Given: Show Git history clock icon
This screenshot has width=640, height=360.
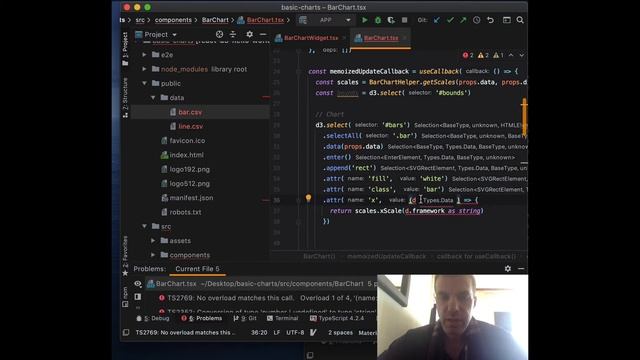Looking at the screenshot, I should tap(477, 20).
